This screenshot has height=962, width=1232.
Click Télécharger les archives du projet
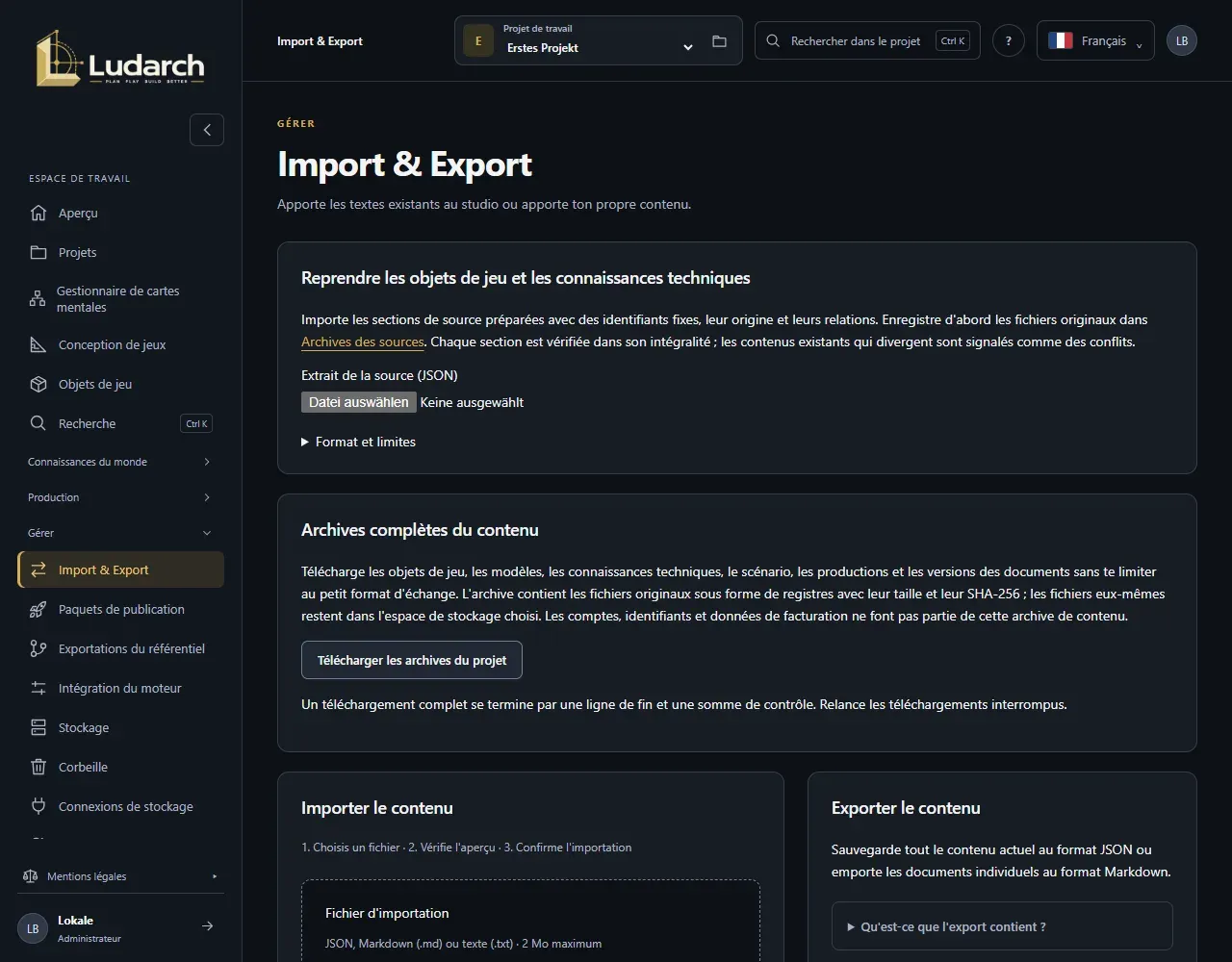(x=412, y=661)
